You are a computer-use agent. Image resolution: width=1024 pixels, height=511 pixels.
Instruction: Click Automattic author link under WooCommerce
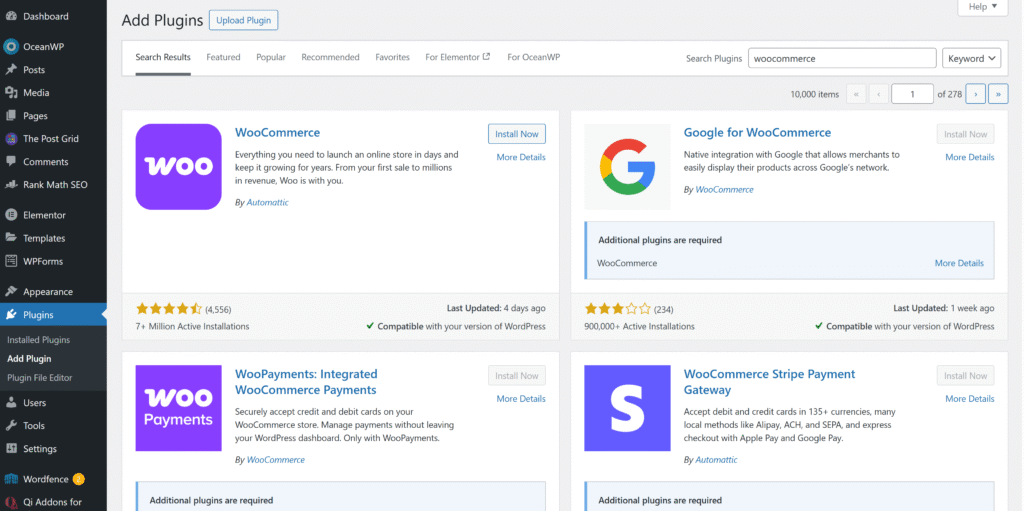pyautogui.click(x=268, y=203)
